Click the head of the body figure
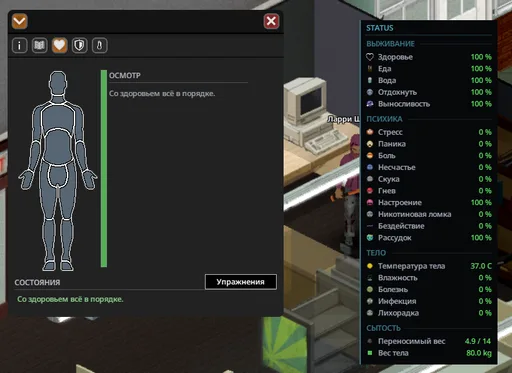Screen dimensions: 512x373 coord(58,83)
